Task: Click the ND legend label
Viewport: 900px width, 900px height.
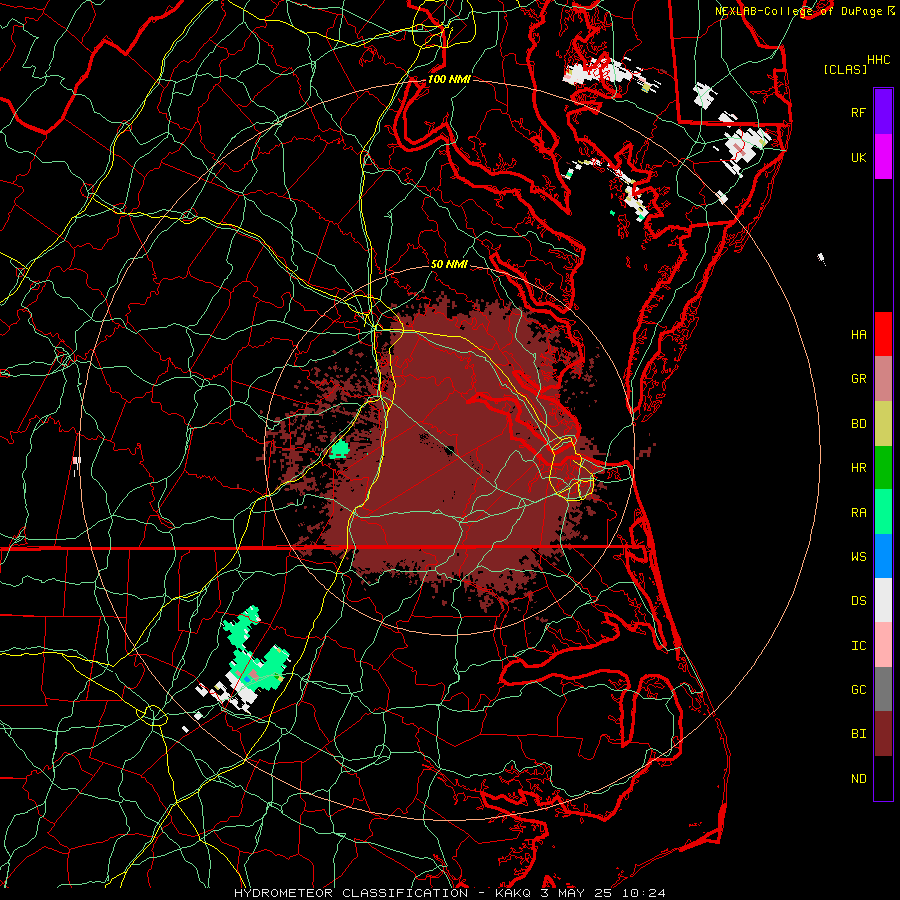Action: 858,779
